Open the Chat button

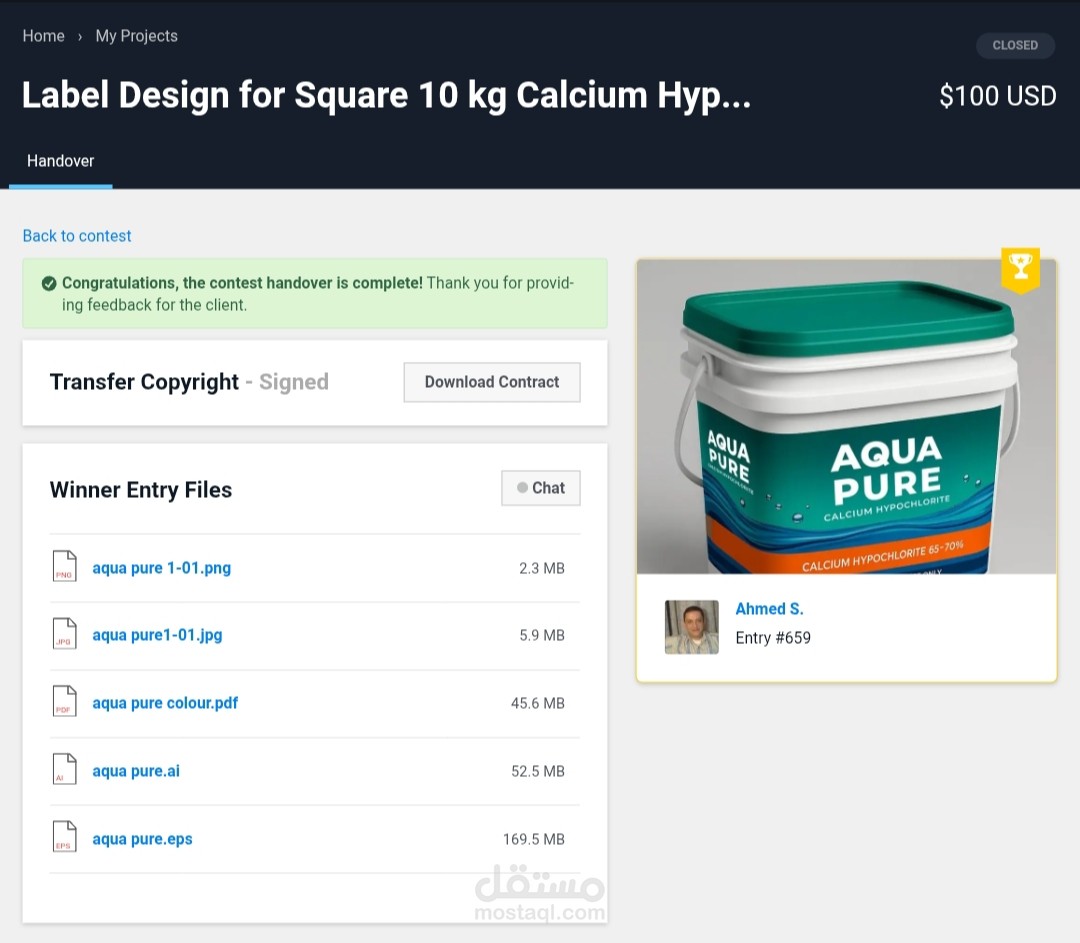click(541, 488)
